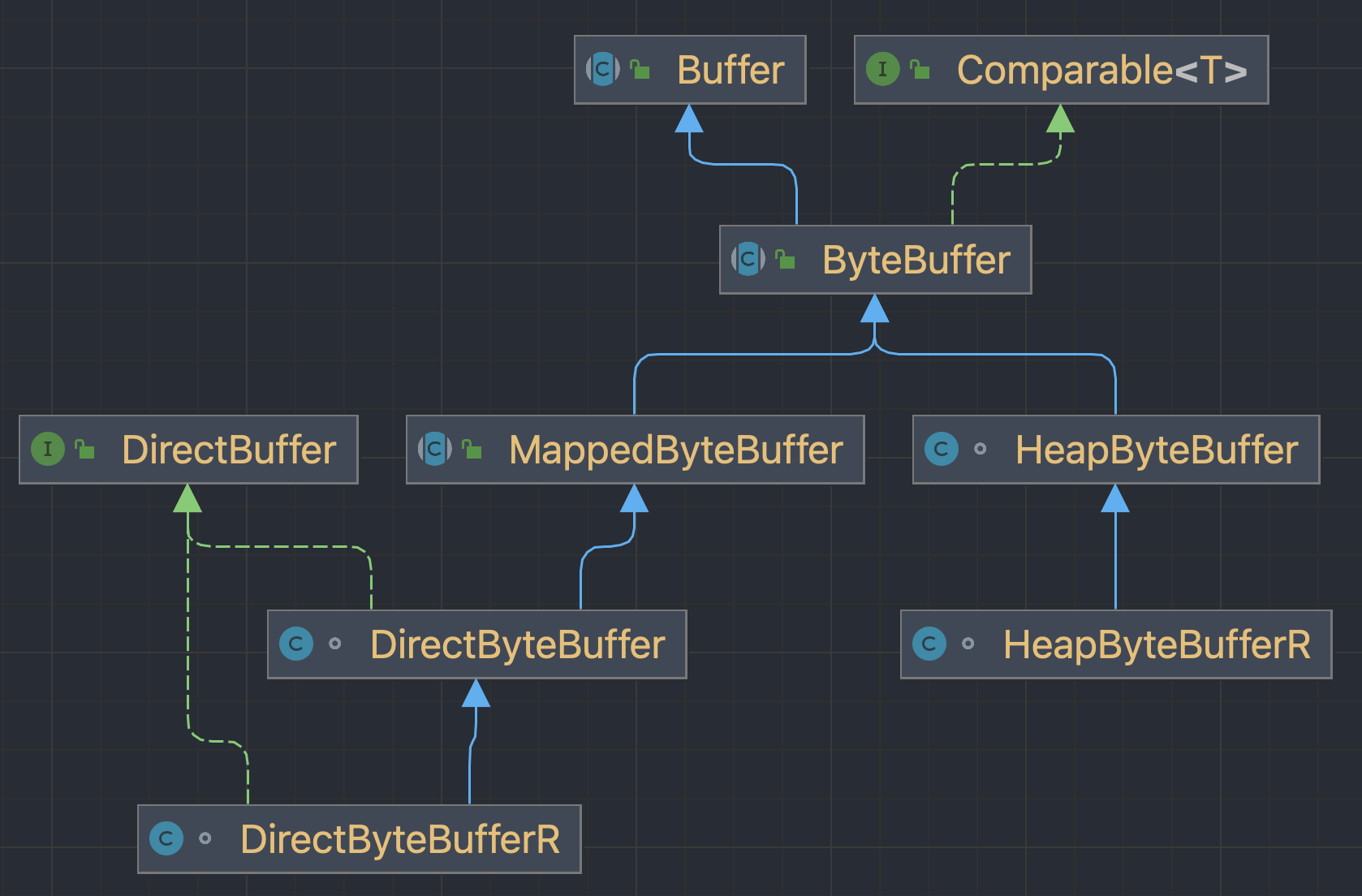The width and height of the screenshot is (1362, 896).
Task: Select the DirectByteBufferR node label
Action: [x=400, y=839]
